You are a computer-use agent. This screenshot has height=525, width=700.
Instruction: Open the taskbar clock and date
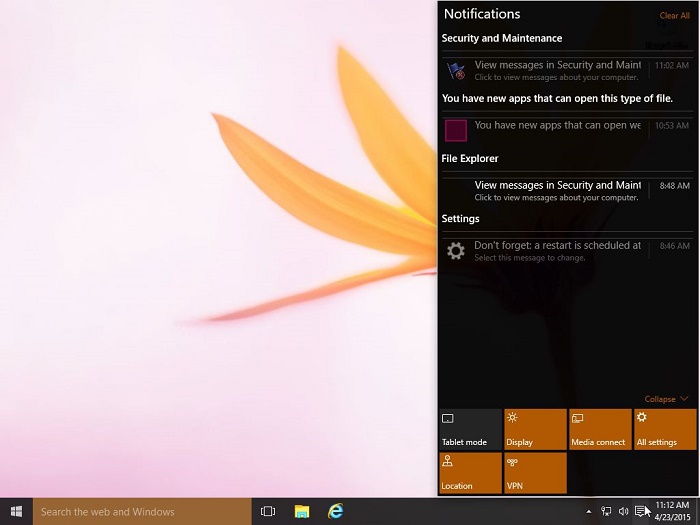click(672, 512)
